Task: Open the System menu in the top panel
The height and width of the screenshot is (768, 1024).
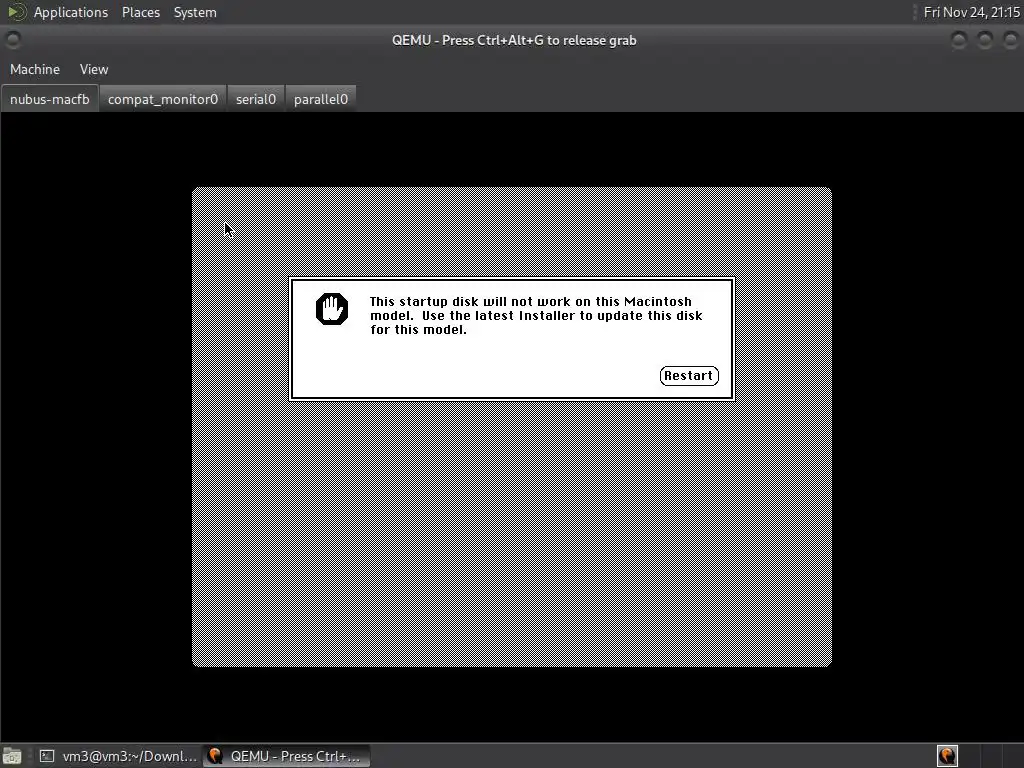Action: coord(195,12)
